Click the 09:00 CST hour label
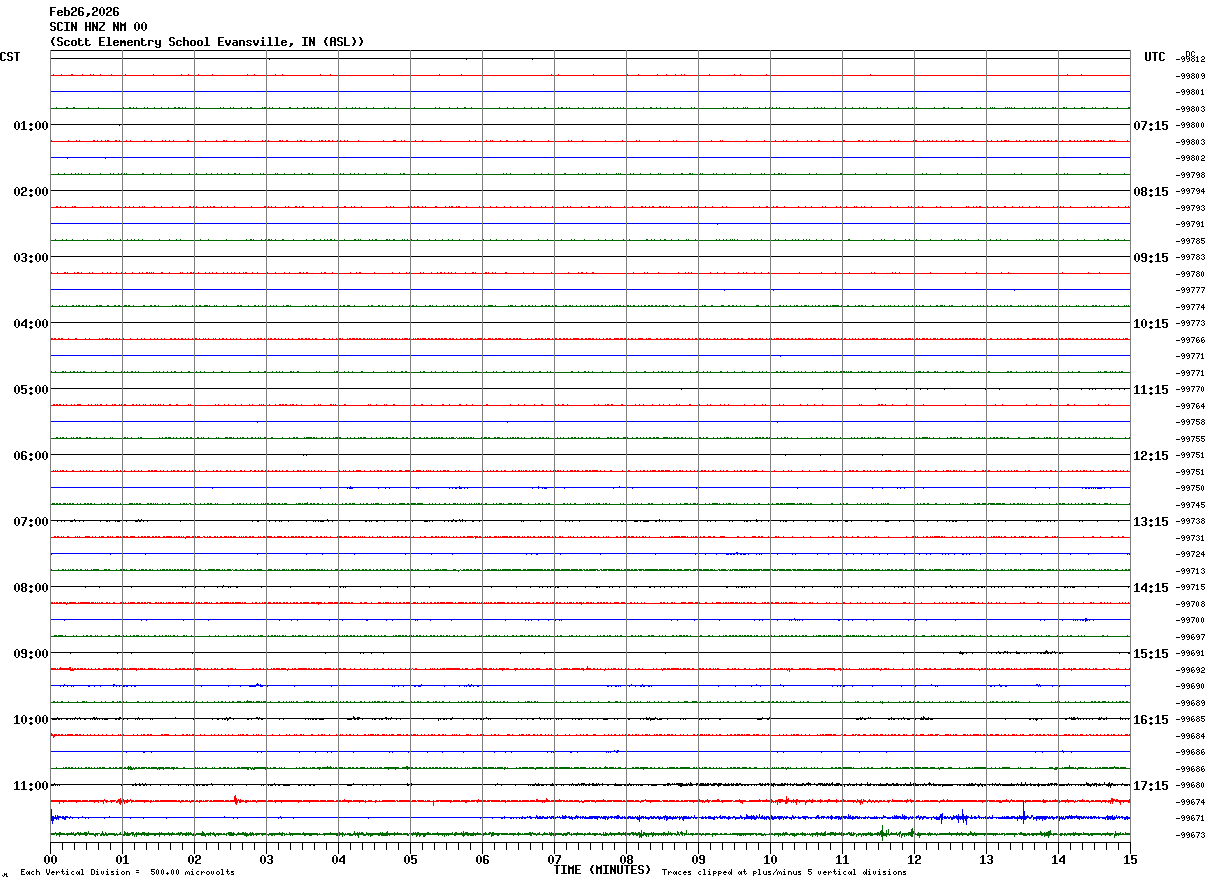The image size is (1210, 886). 31,654
